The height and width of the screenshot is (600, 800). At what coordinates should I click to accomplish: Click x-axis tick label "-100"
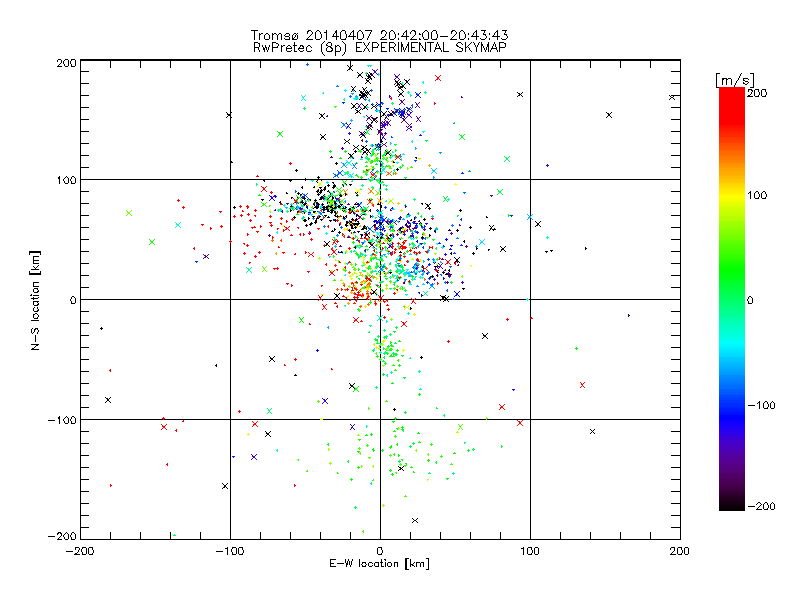point(230,551)
